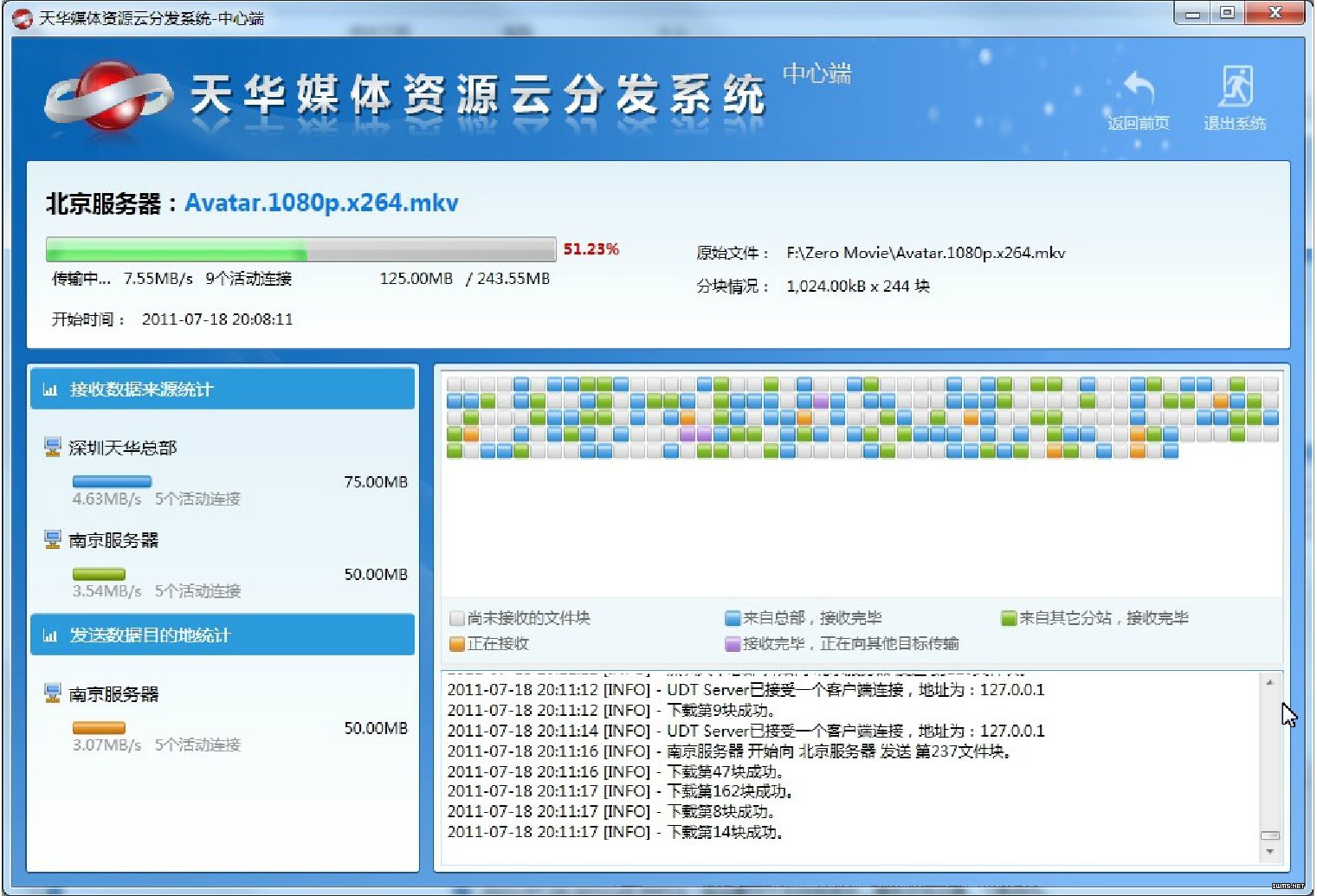The height and width of the screenshot is (896, 1317).
Task: Click the orange in-progress legend swatch
Action: [x=457, y=643]
